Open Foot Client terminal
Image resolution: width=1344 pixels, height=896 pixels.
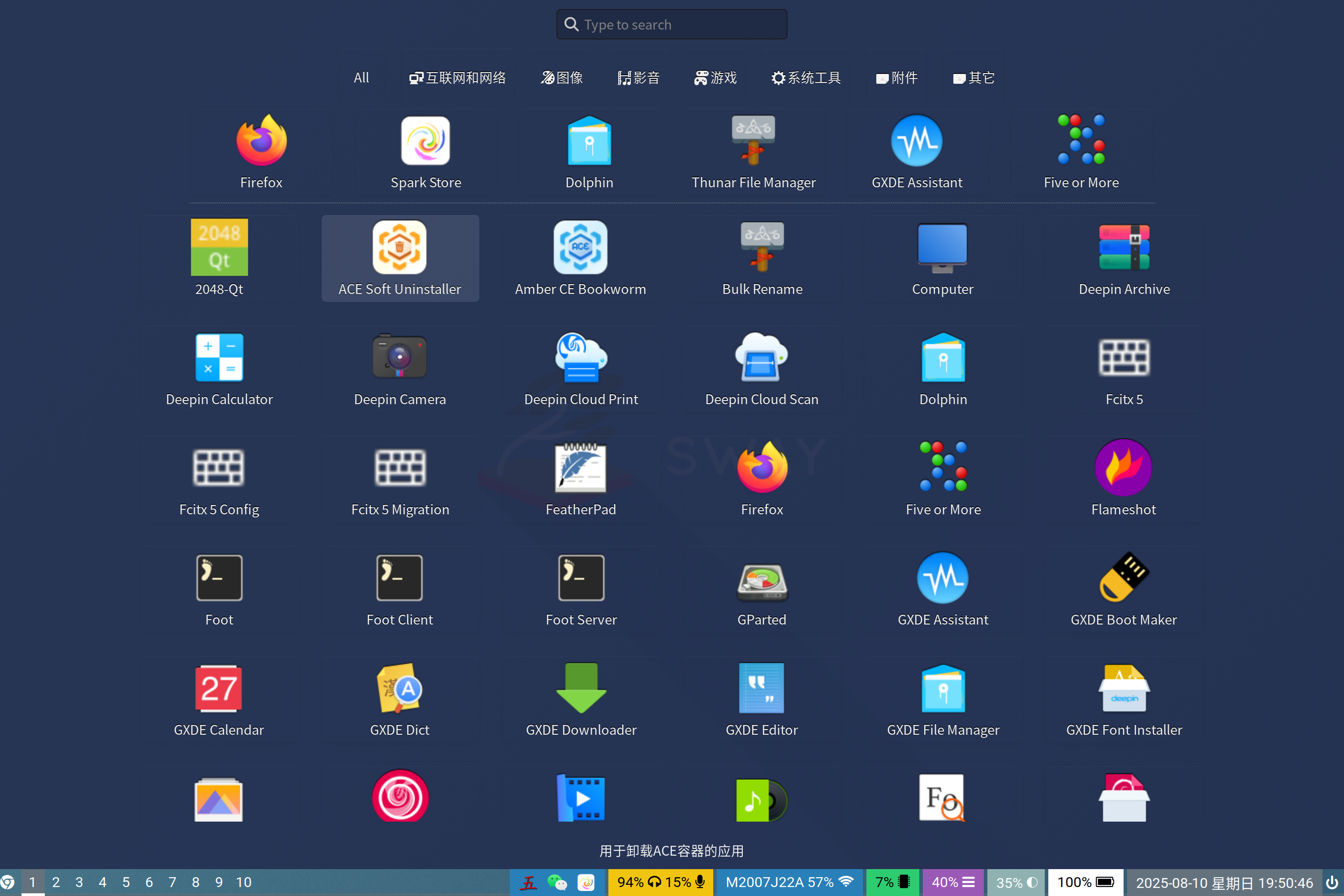pos(400,589)
